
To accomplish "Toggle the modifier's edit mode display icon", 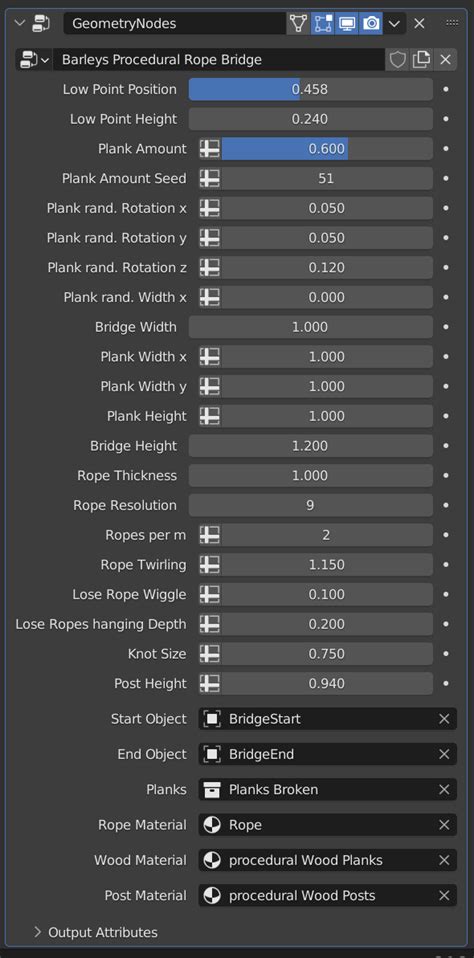I will pyautogui.click(x=323, y=24).
